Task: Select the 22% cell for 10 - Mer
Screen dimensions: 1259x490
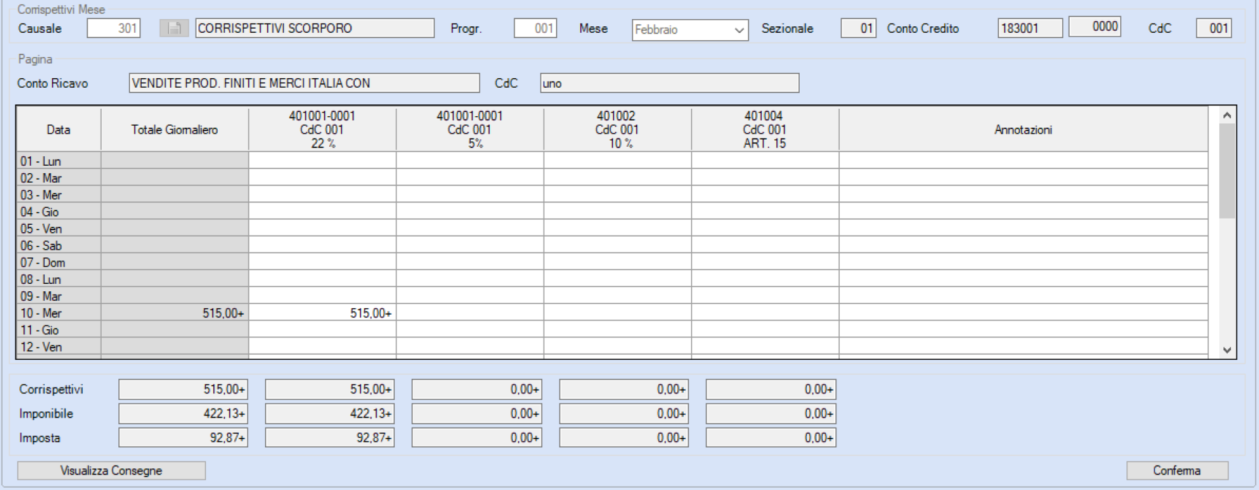Action: coord(322,313)
